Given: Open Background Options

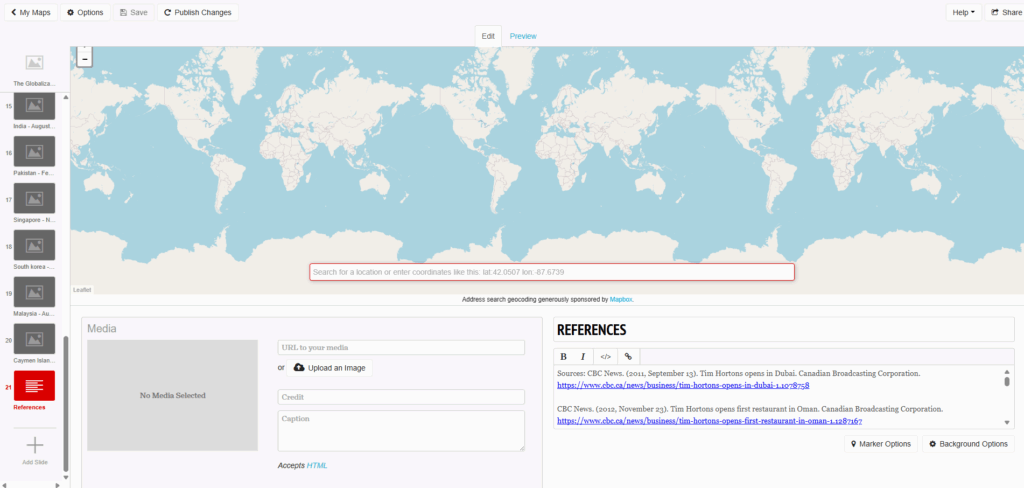Looking at the screenshot, I should (967, 444).
